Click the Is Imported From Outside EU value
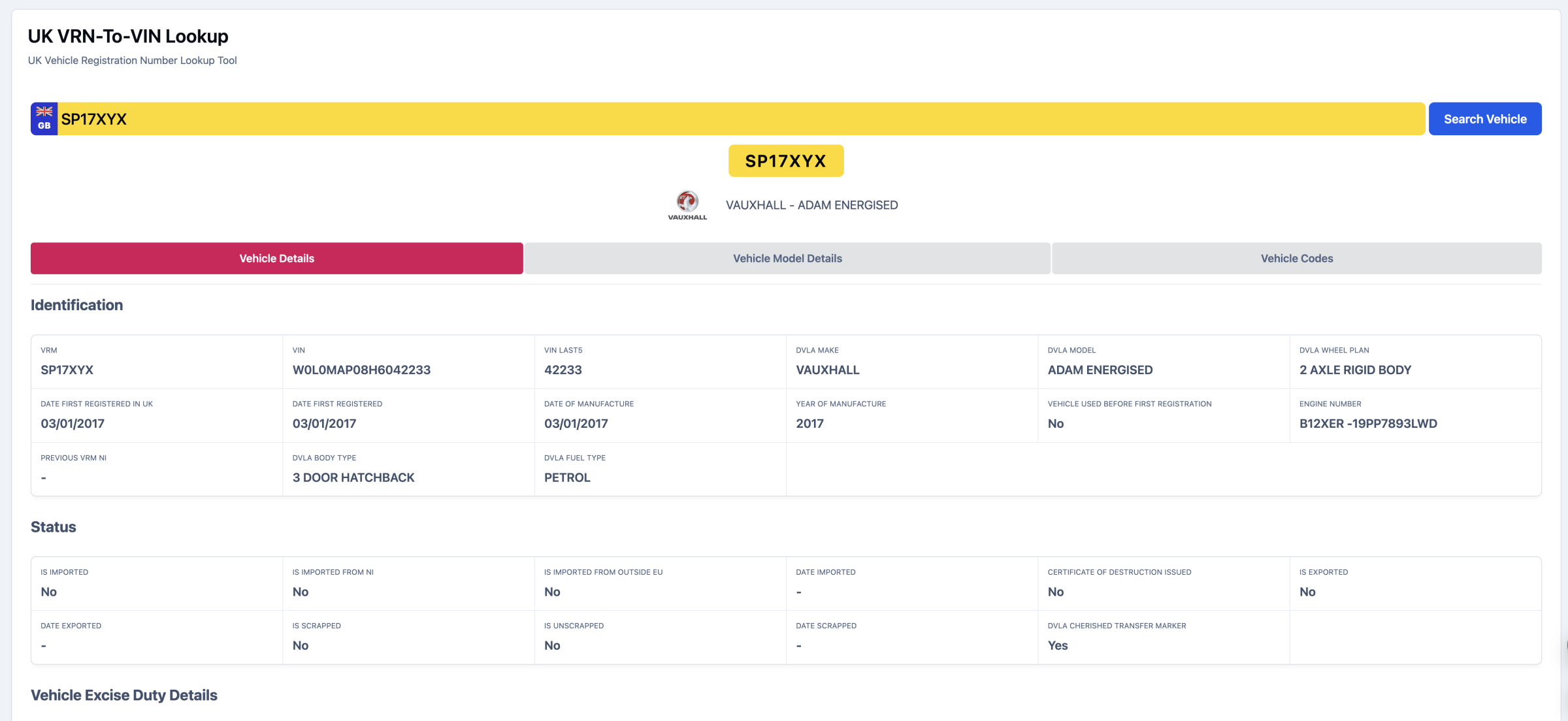1568x721 pixels. pyautogui.click(x=552, y=592)
